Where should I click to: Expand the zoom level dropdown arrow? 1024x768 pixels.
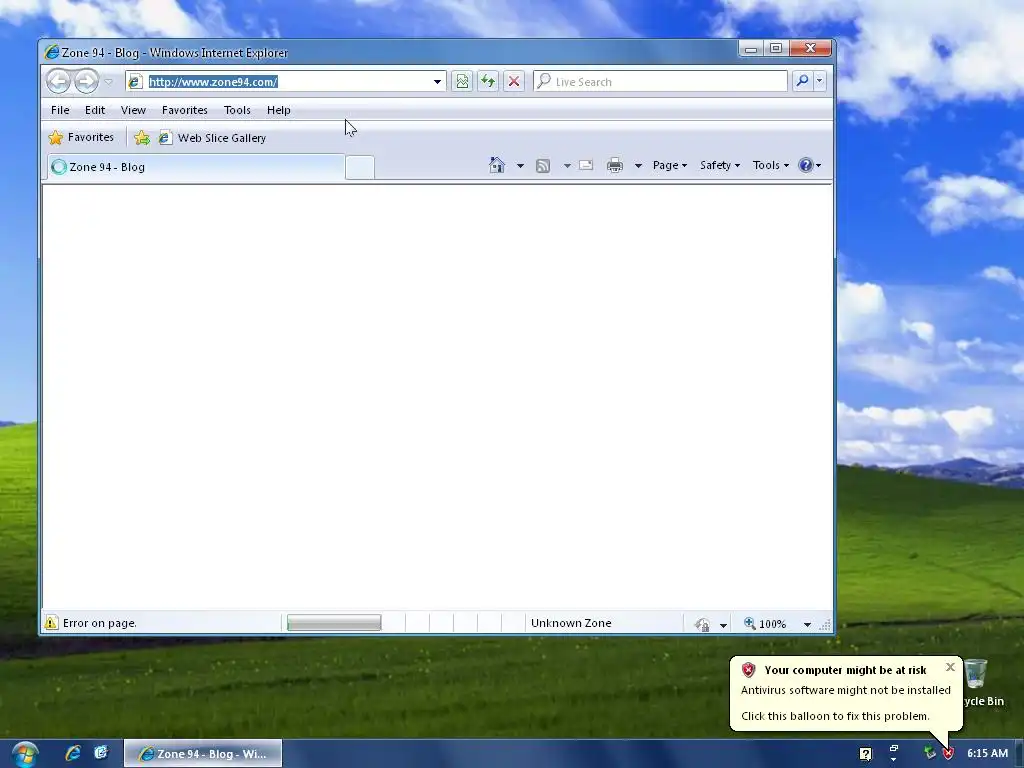tap(807, 624)
